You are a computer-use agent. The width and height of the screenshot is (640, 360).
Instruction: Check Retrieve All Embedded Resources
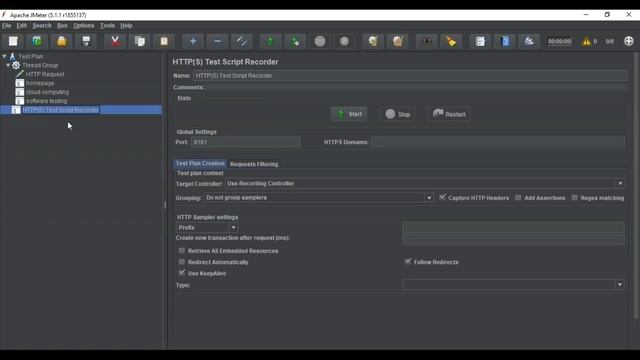pos(182,251)
